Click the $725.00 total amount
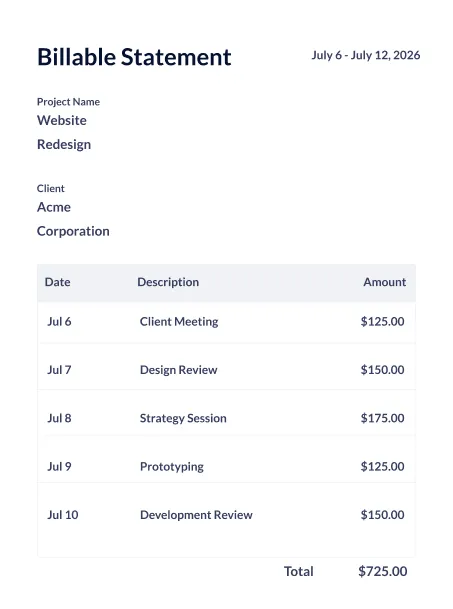 [x=383, y=571]
